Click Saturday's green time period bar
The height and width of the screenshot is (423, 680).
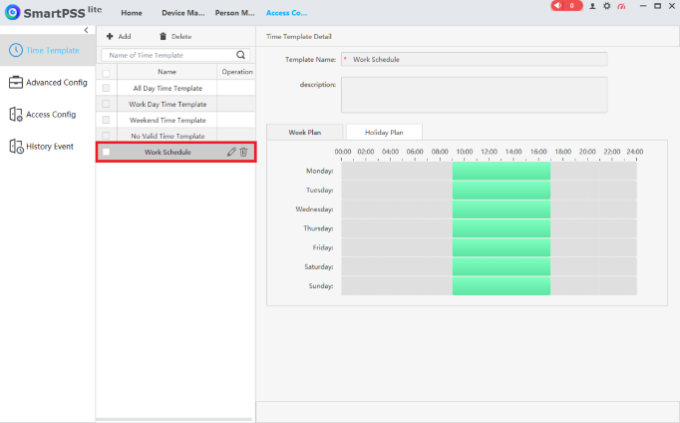tap(501, 266)
